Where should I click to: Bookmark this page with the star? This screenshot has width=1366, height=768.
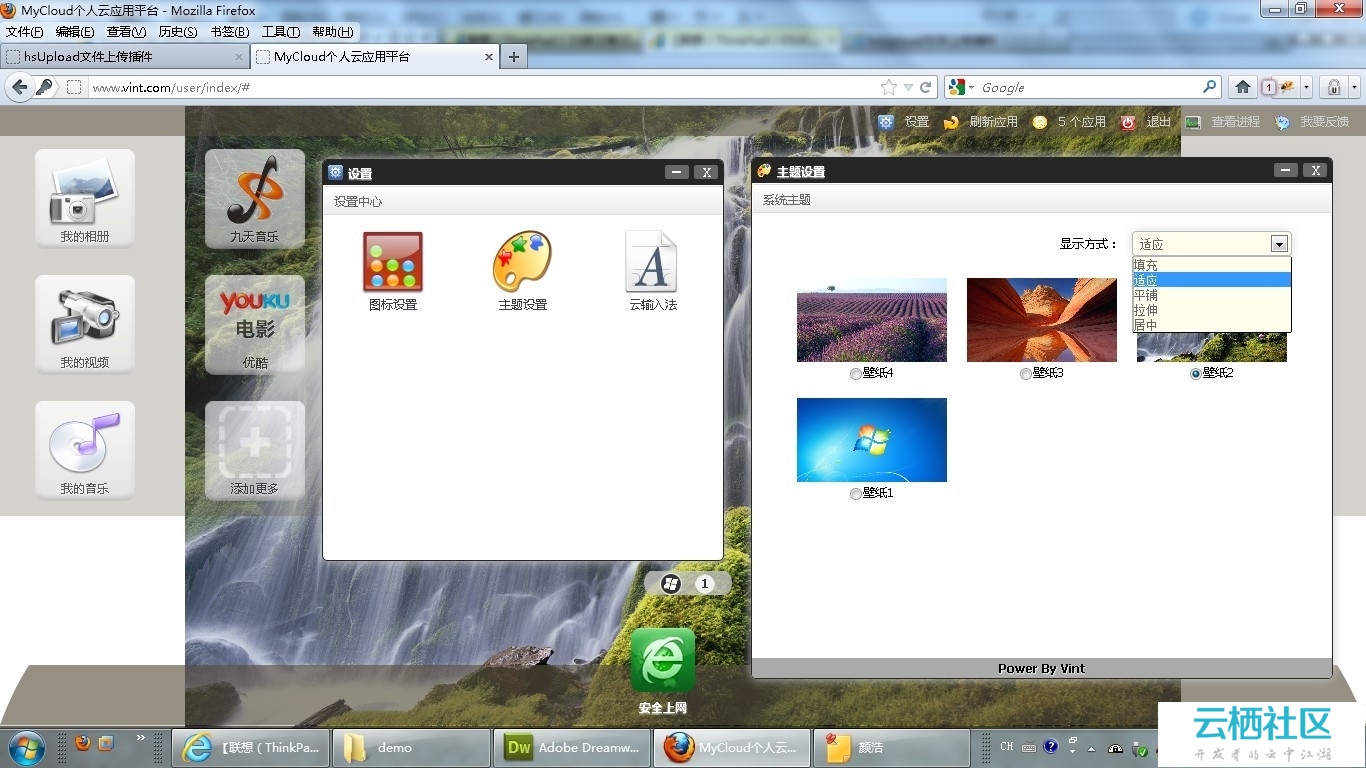[x=888, y=87]
